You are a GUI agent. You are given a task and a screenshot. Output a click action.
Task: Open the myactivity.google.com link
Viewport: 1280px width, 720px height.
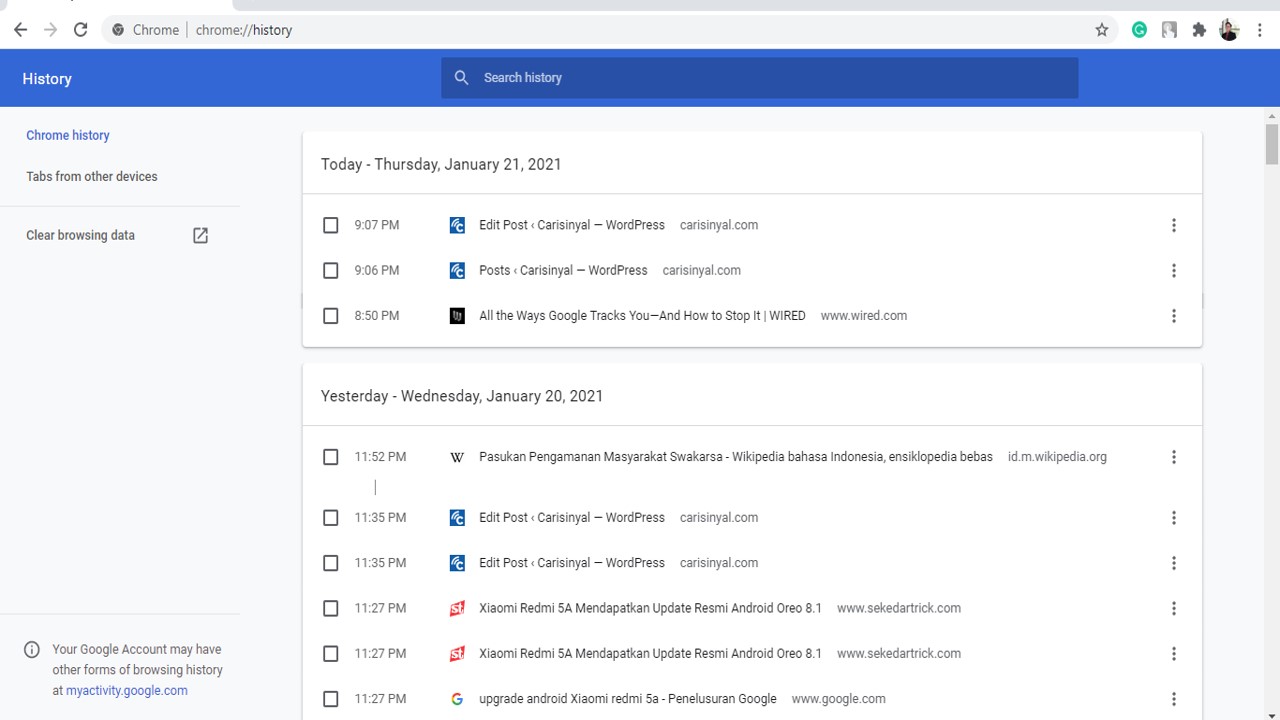(x=127, y=690)
